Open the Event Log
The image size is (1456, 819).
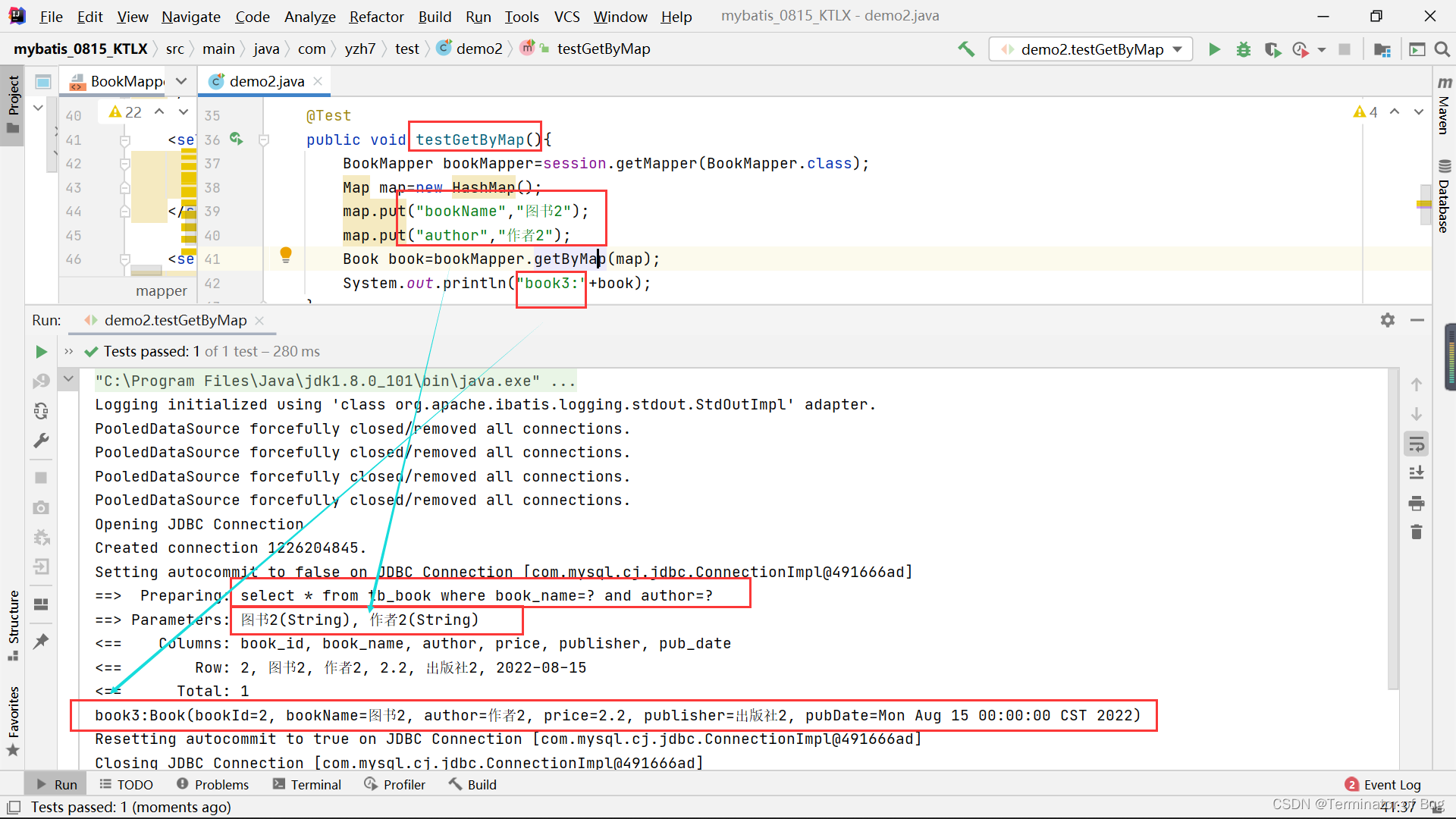pos(1383,784)
